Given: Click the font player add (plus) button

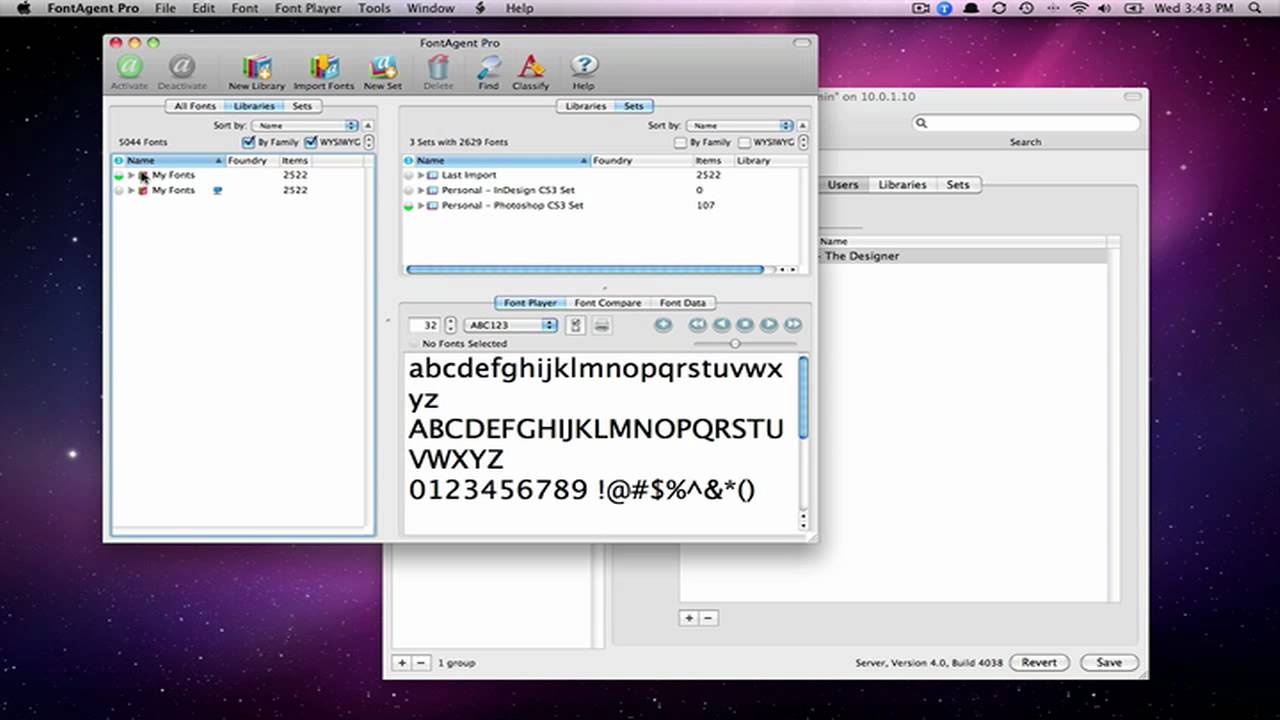Looking at the screenshot, I should click(x=662, y=325).
